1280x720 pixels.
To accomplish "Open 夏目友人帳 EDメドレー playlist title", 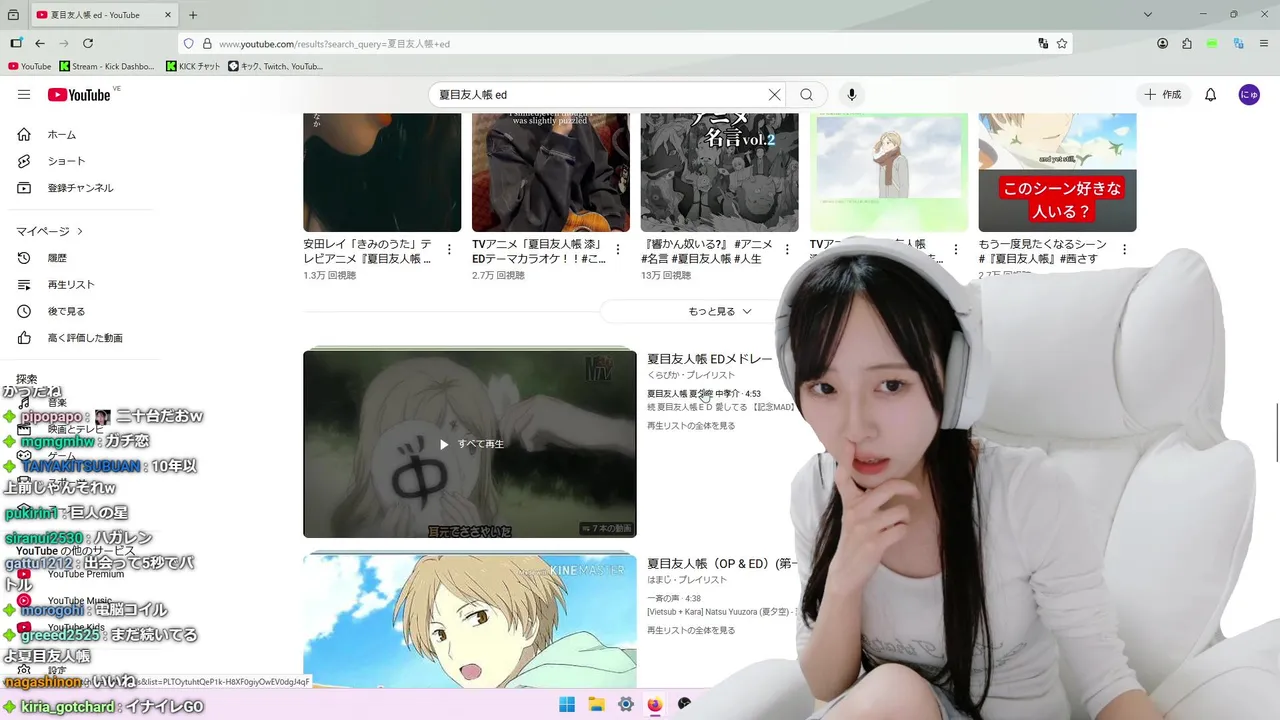I will (709, 359).
